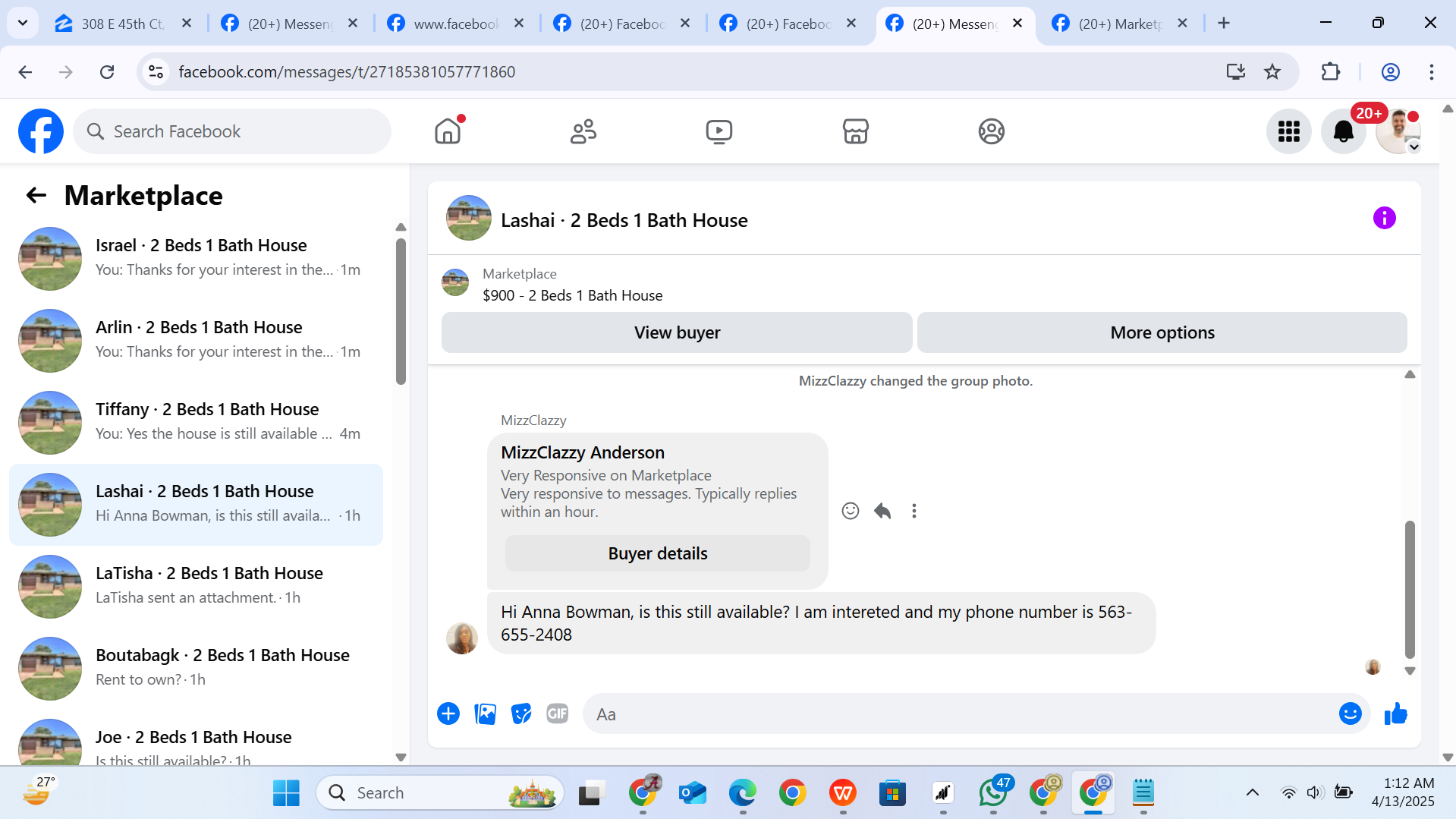Open the Tiffany 2 Beds 1 Bath conversation

(x=196, y=423)
